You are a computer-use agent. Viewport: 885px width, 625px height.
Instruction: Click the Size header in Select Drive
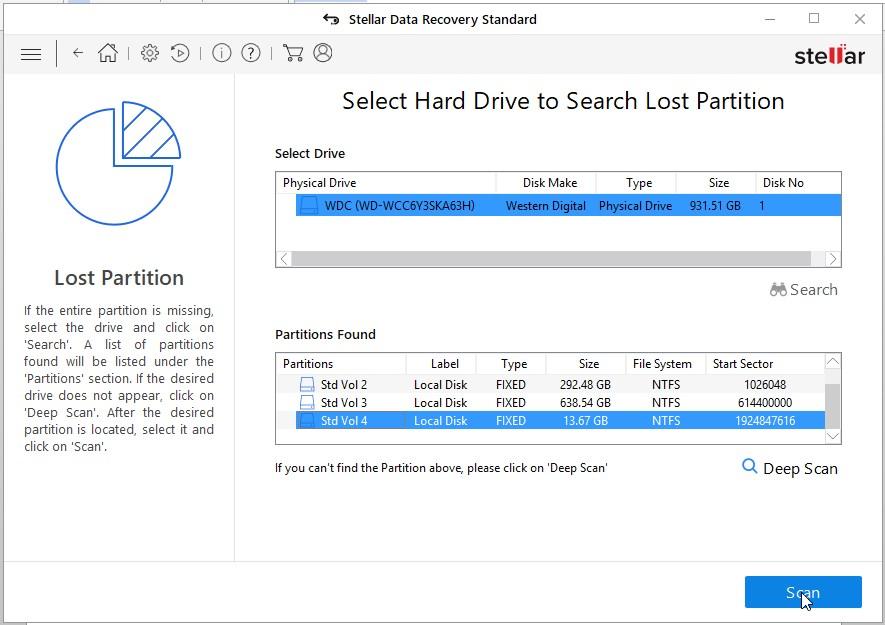[x=716, y=183]
